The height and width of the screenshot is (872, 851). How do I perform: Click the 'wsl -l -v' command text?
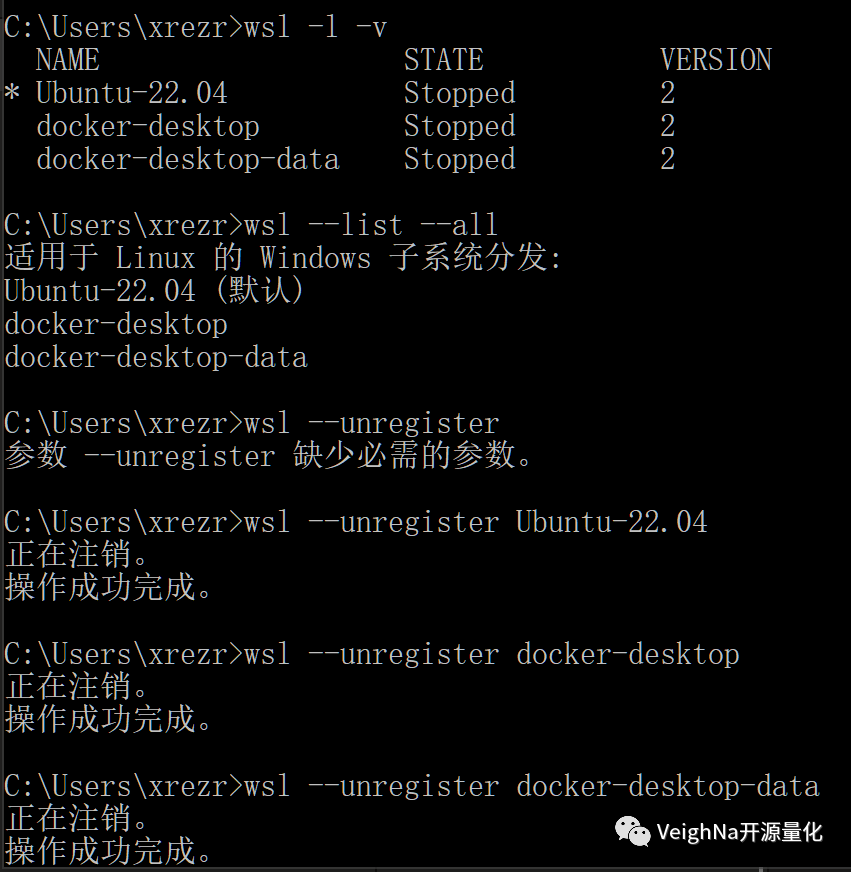[x=316, y=27]
